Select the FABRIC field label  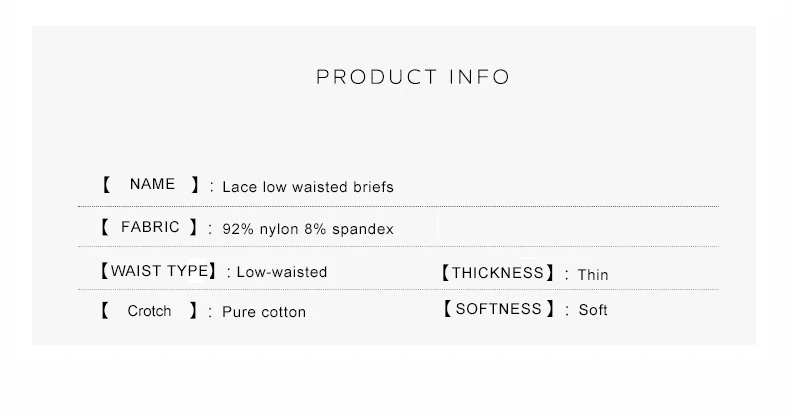150,227
